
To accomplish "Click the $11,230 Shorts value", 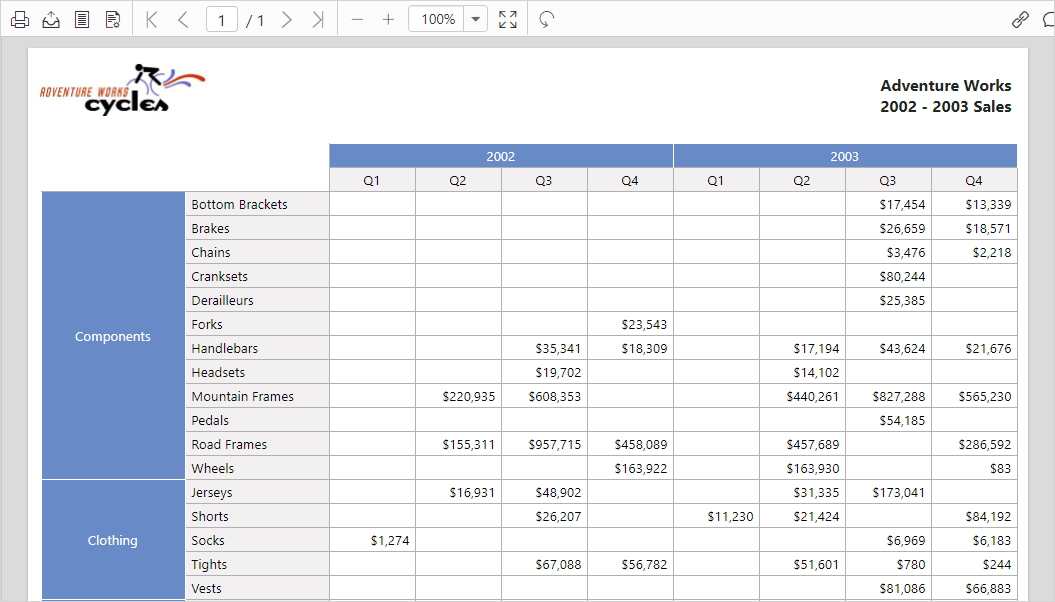I will pyautogui.click(x=730, y=517).
